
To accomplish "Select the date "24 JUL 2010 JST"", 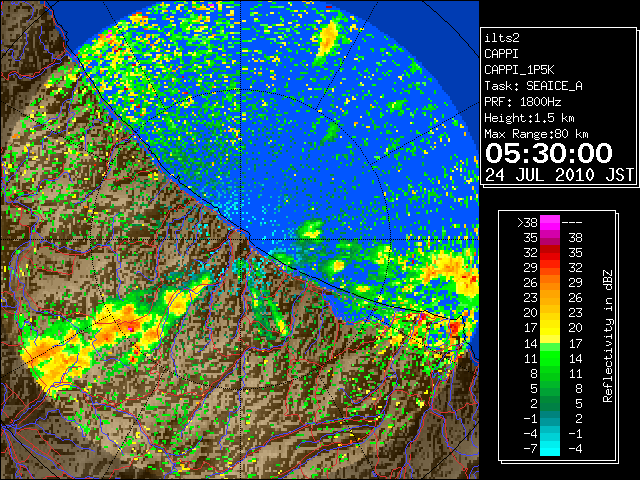I will coord(559,175).
